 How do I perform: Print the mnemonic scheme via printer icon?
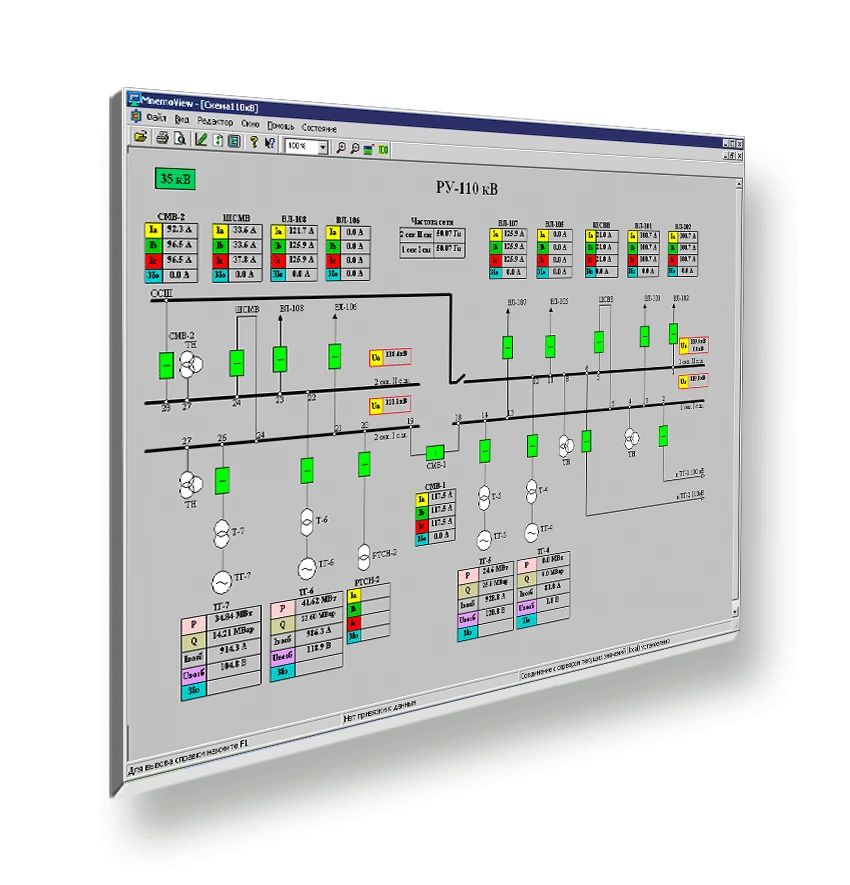[x=161, y=138]
